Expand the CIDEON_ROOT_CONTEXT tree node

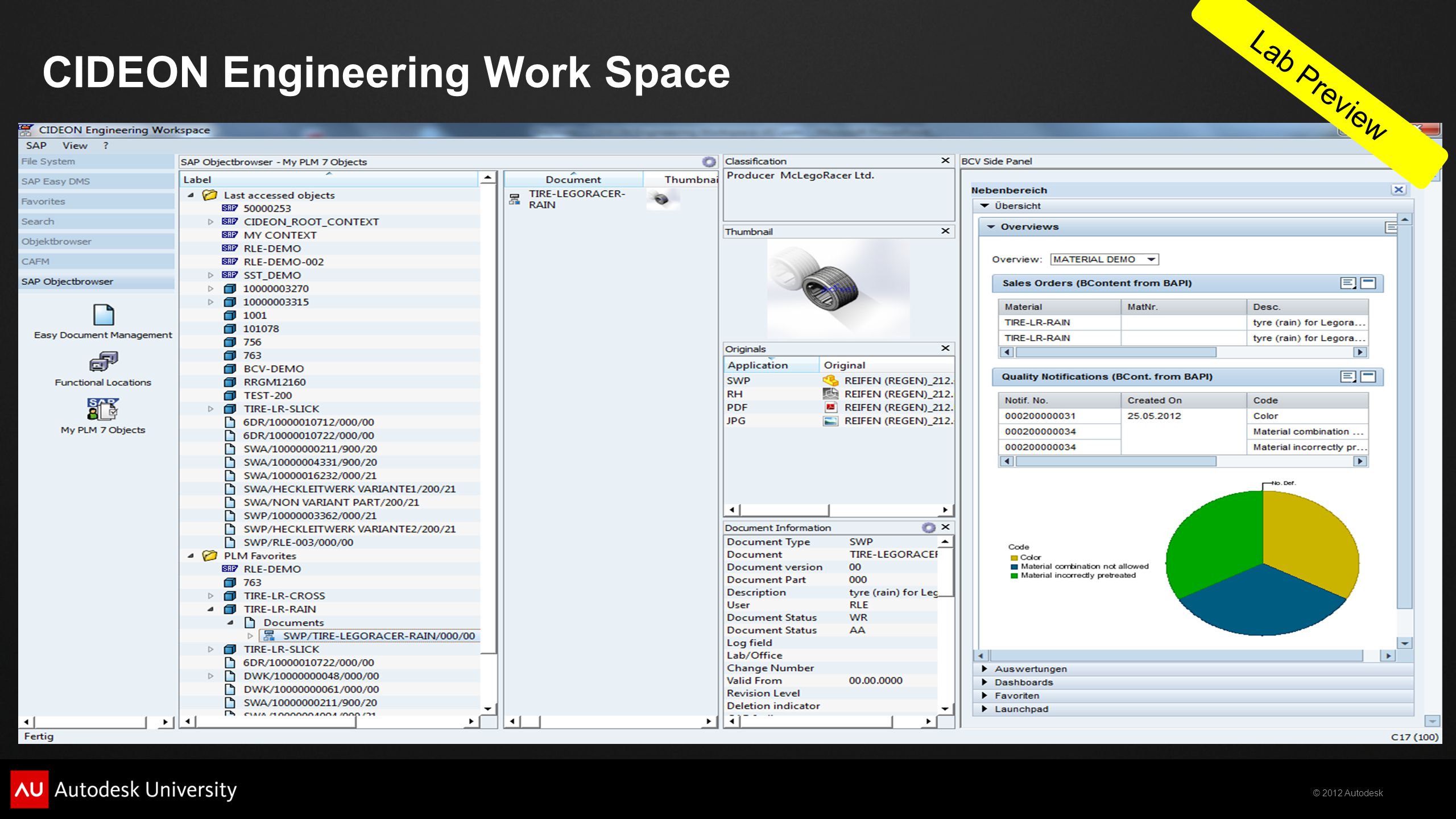pyautogui.click(x=210, y=222)
